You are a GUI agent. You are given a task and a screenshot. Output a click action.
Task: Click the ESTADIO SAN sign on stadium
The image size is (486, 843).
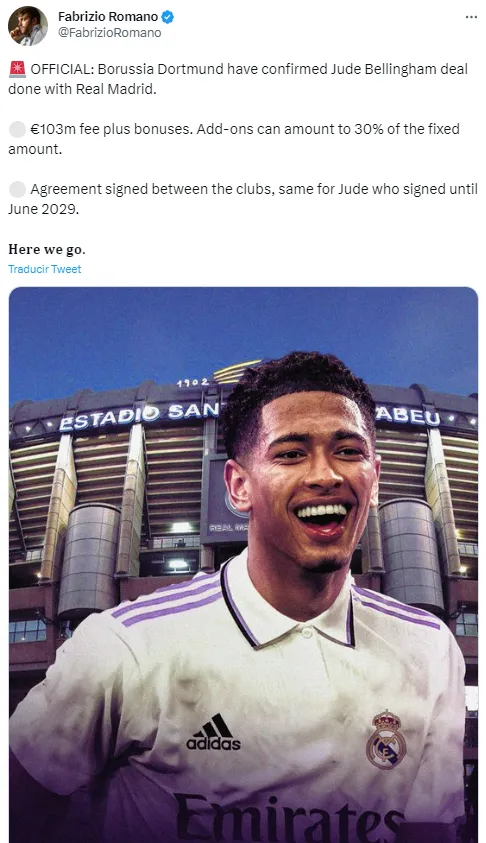tap(139, 416)
